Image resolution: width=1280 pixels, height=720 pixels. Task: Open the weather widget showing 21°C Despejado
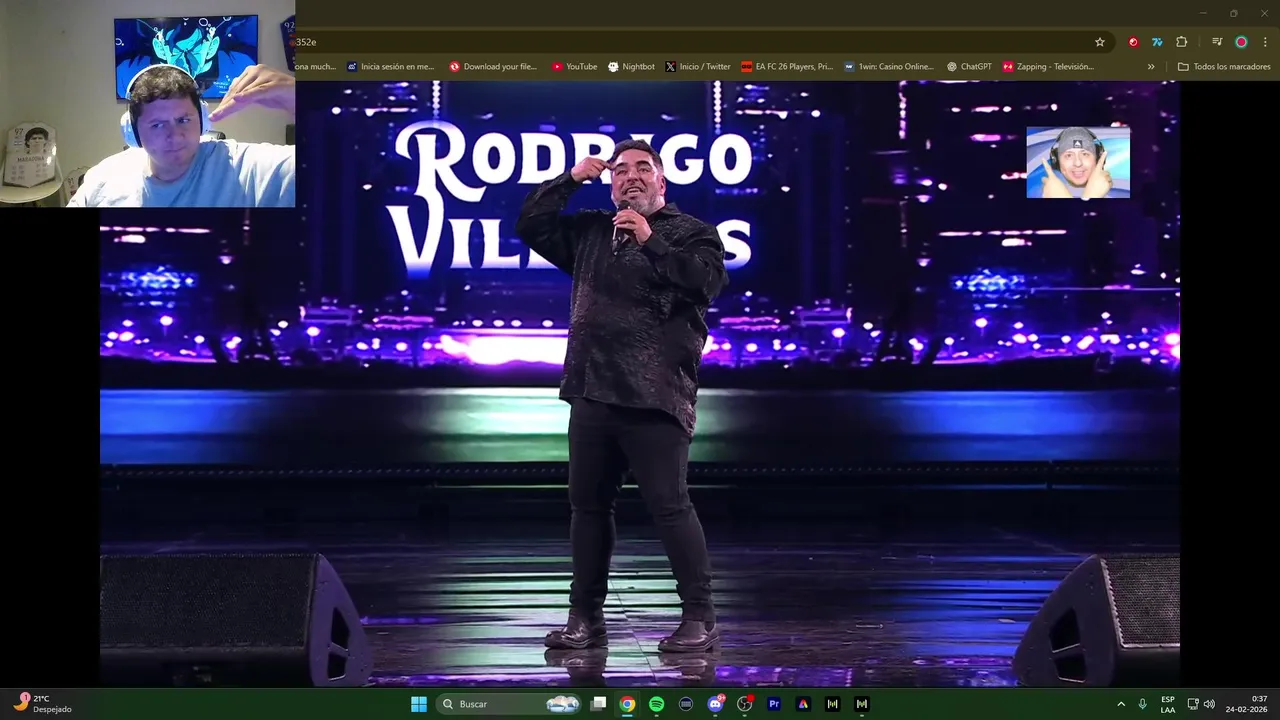click(42, 704)
